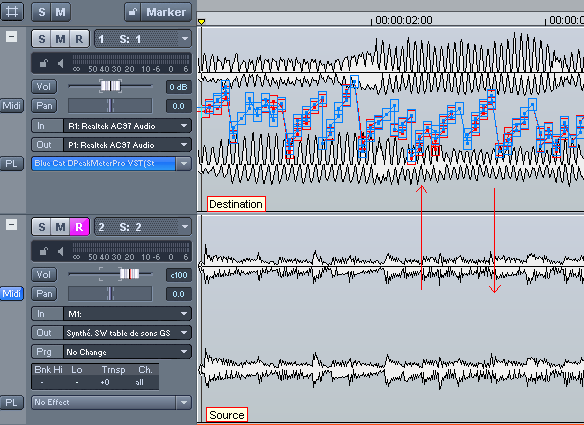Screen dimensions: 584x425
Task: Click the lock icon on track 1 meter
Action: 44,64
